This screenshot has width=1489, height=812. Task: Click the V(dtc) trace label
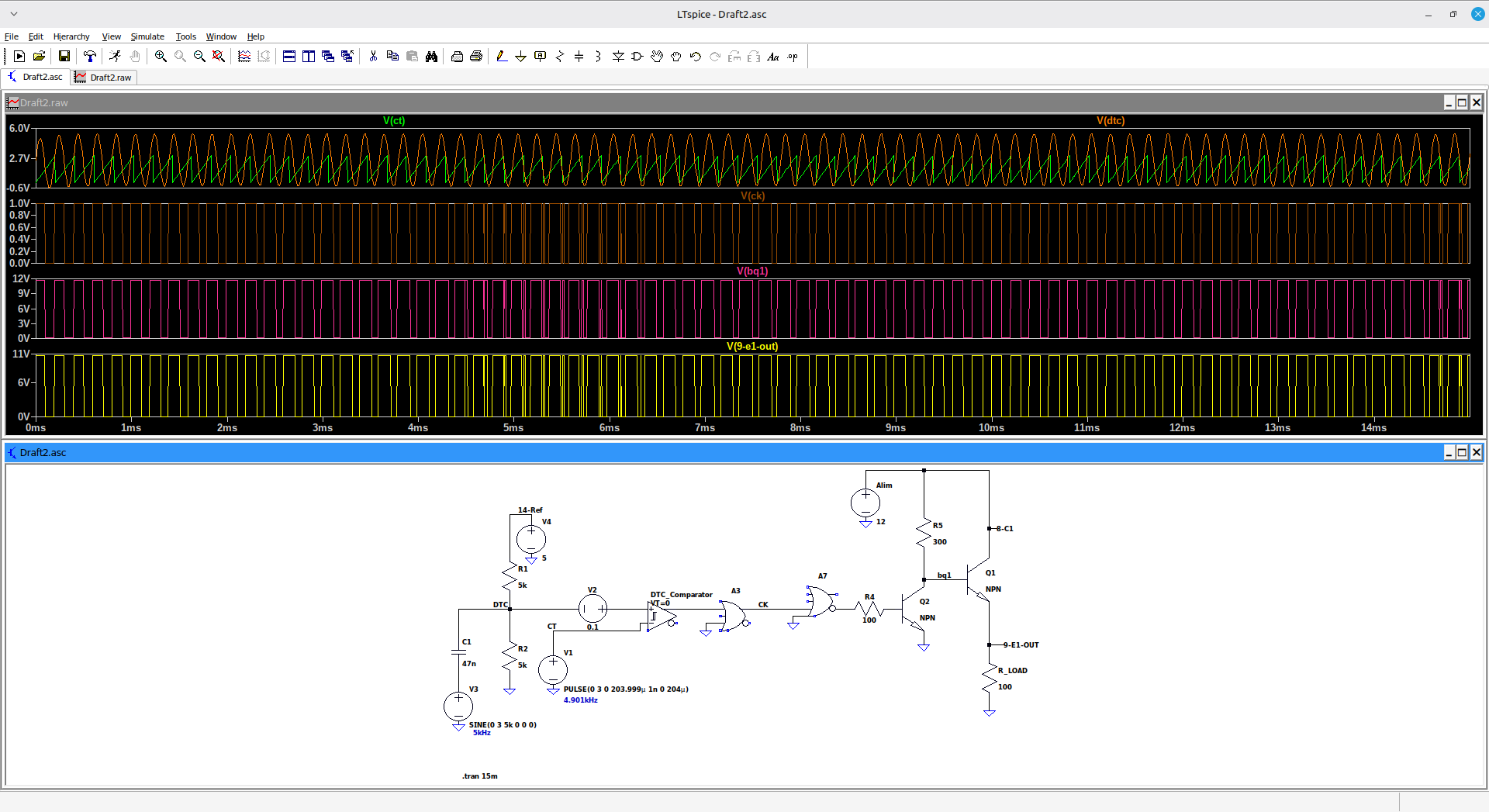(1111, 120)
